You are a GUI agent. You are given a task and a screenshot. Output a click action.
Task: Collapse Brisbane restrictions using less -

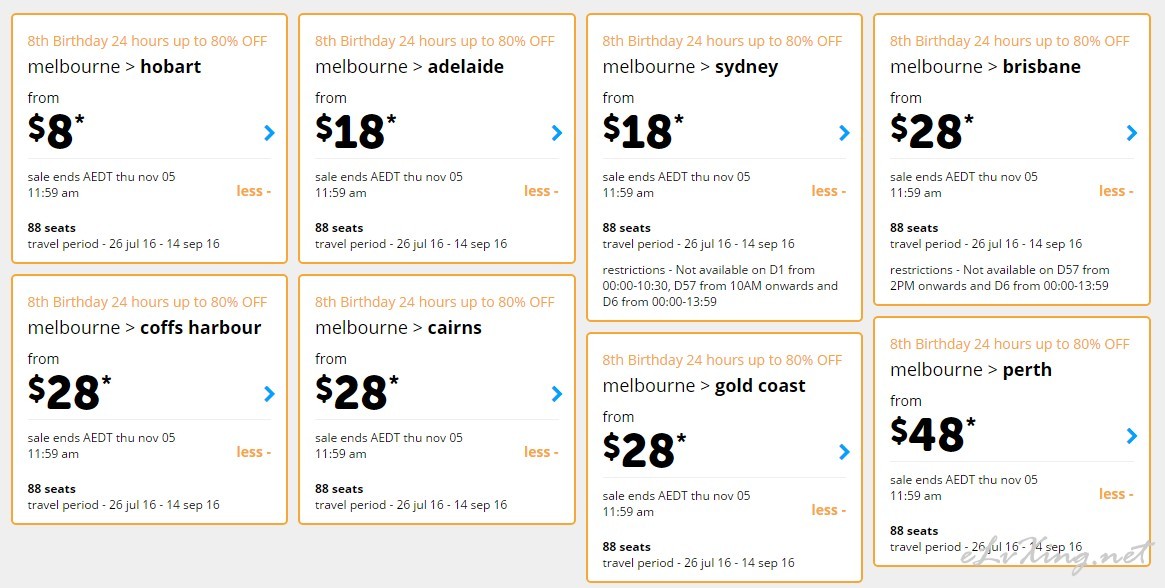point(1117,191)
